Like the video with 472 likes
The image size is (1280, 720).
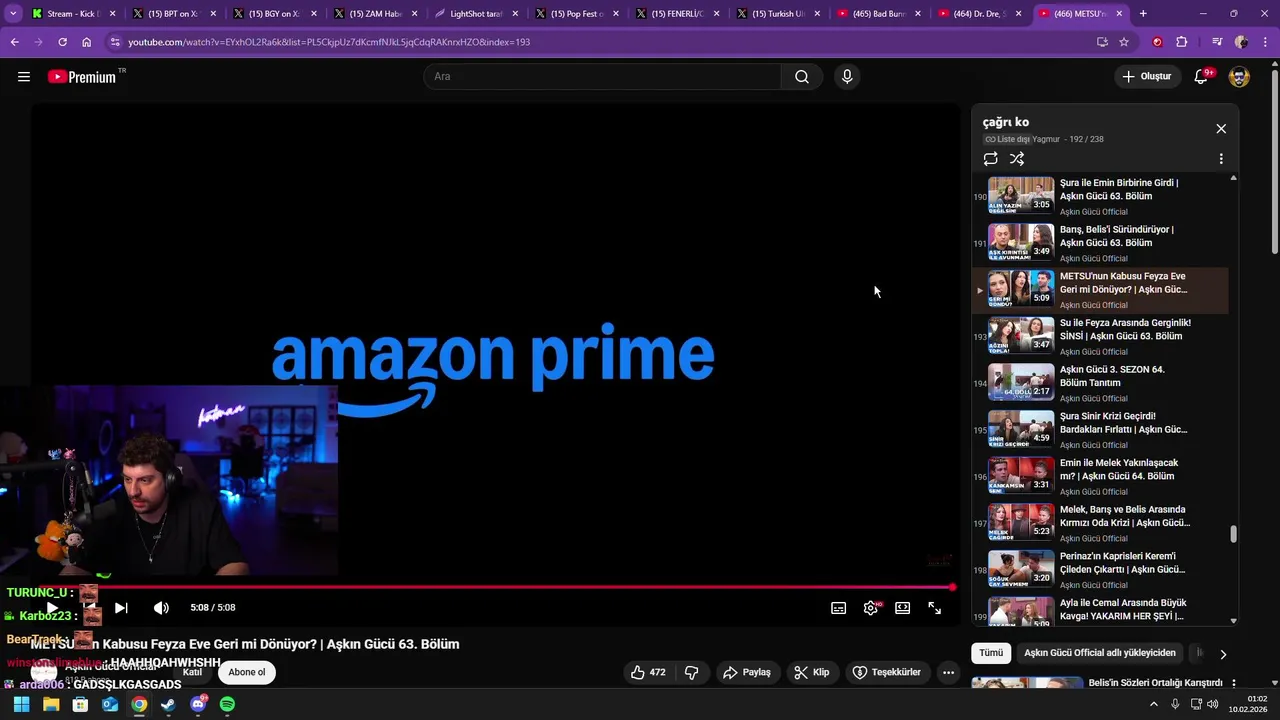[x=648, y=672]
